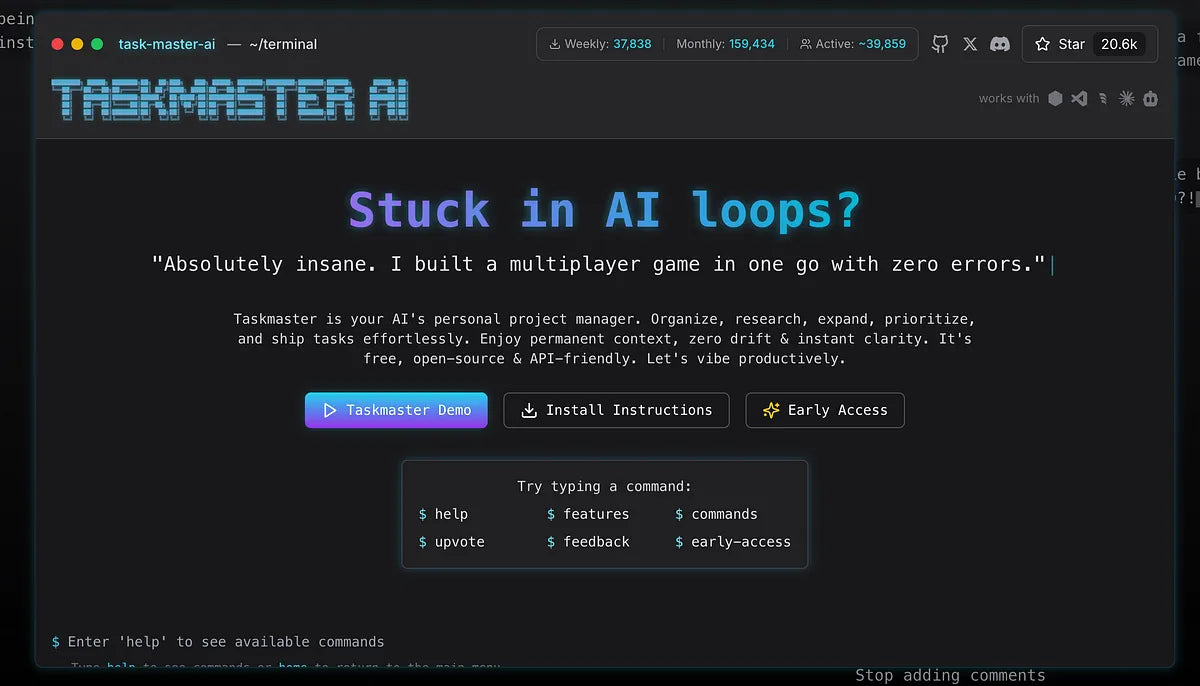Request Early Access

[x=825, y=410]
